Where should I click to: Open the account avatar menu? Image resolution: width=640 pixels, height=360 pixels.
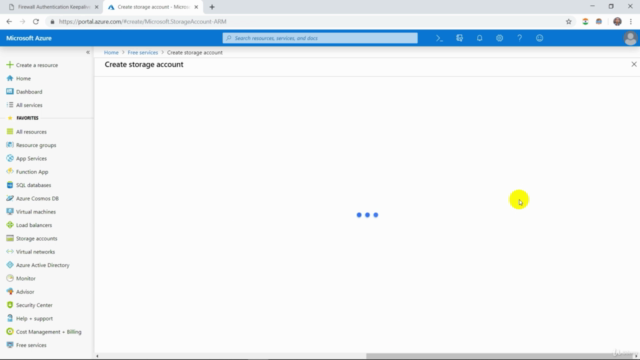pos(630,38)
